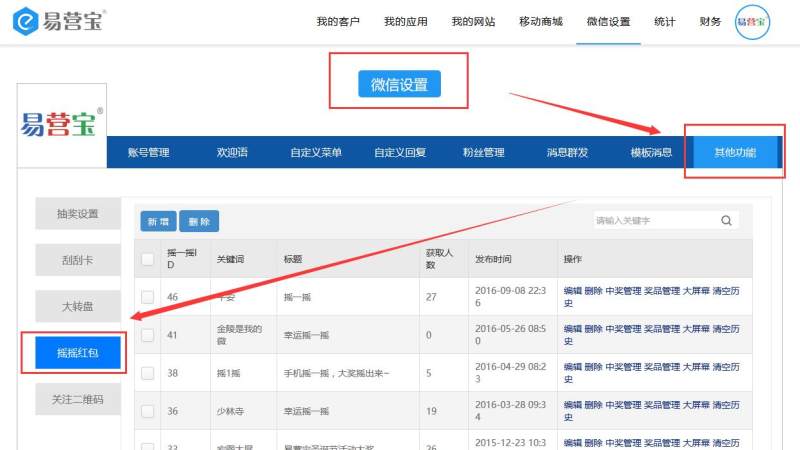Open 我的应用 in top navigation

pos(406,21)
